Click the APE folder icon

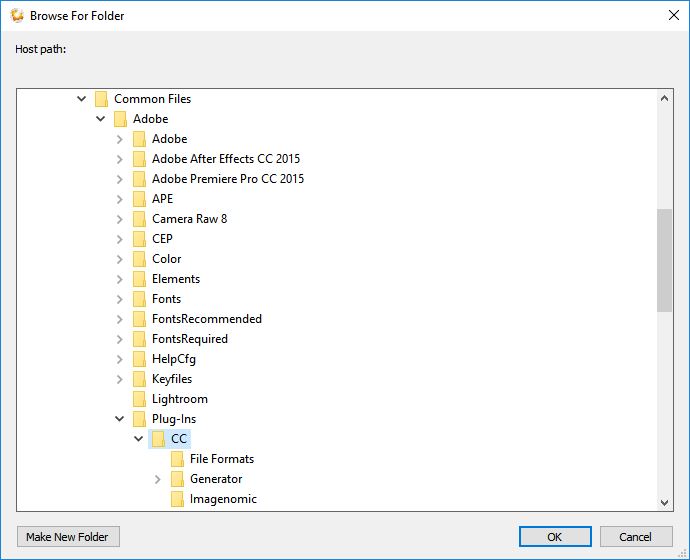(139, 199)
